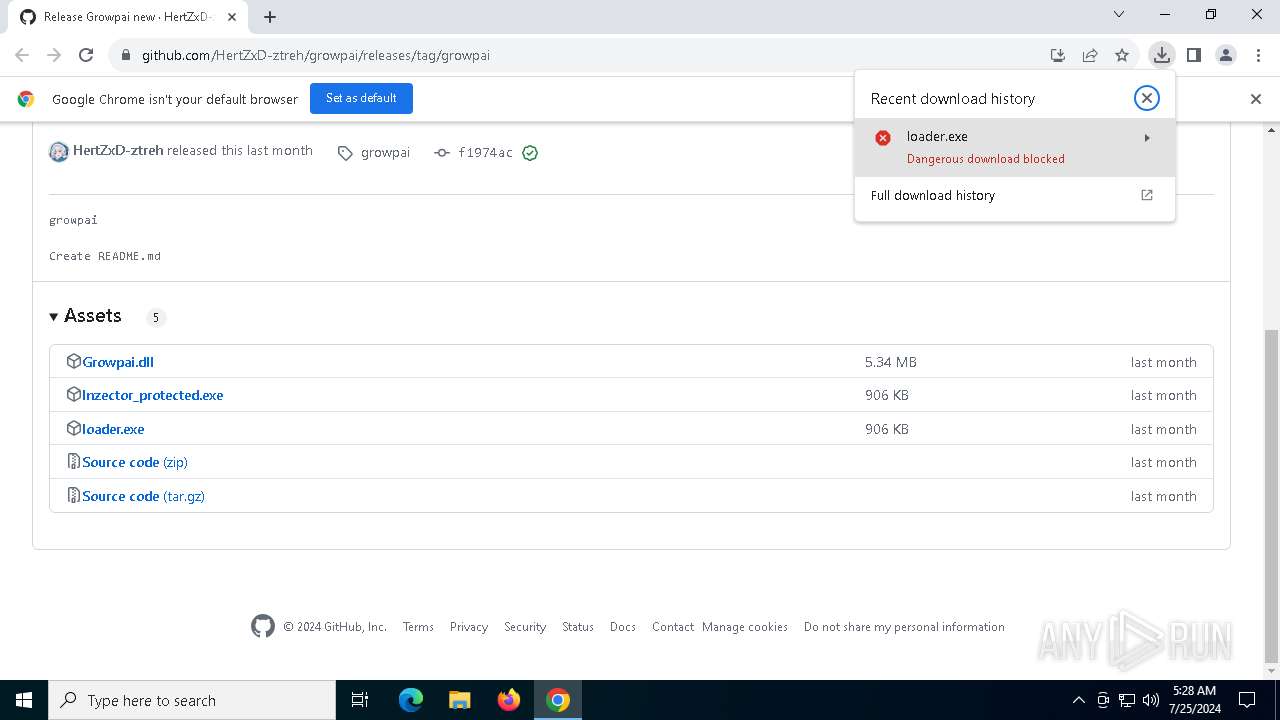Launch Firefox from the taskbar

[x=509, y=700]
